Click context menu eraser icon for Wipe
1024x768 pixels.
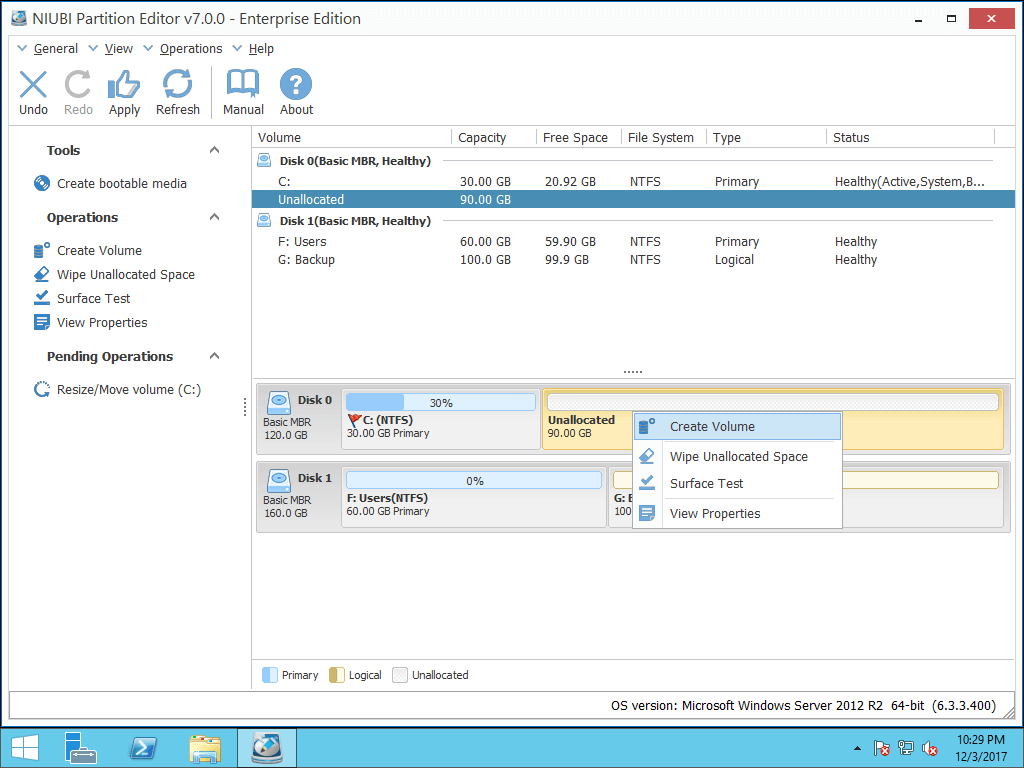point(647,456)
